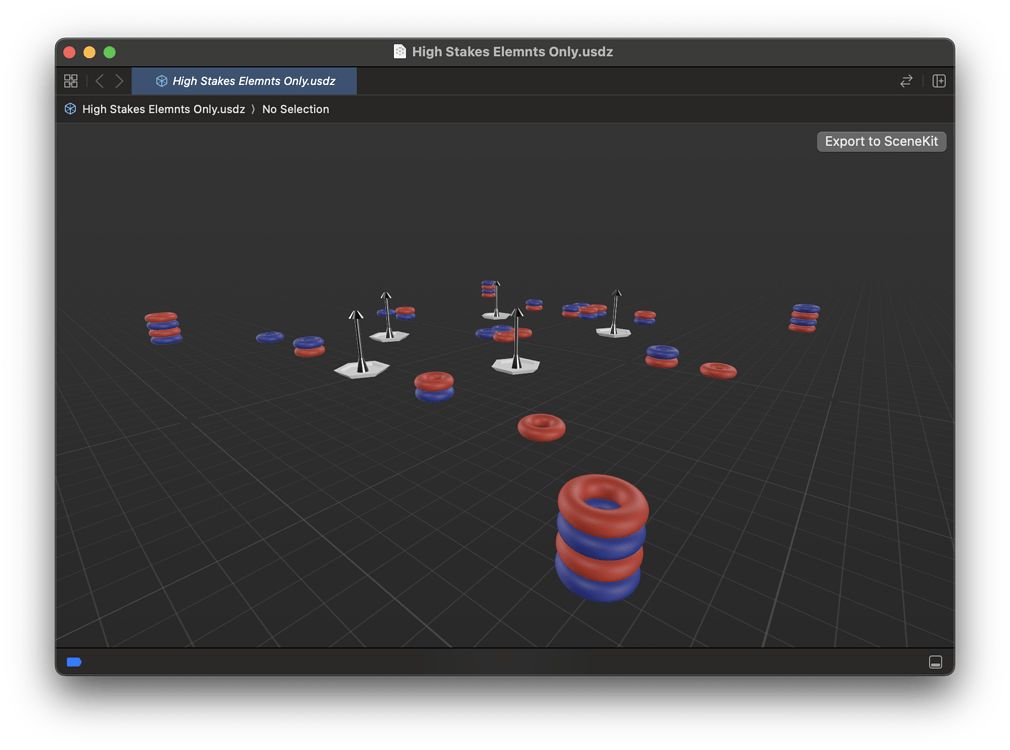Click the blue overlay indicator at bottom left
This screenshot has height=750, width=1010.
[x=74, y=662]
